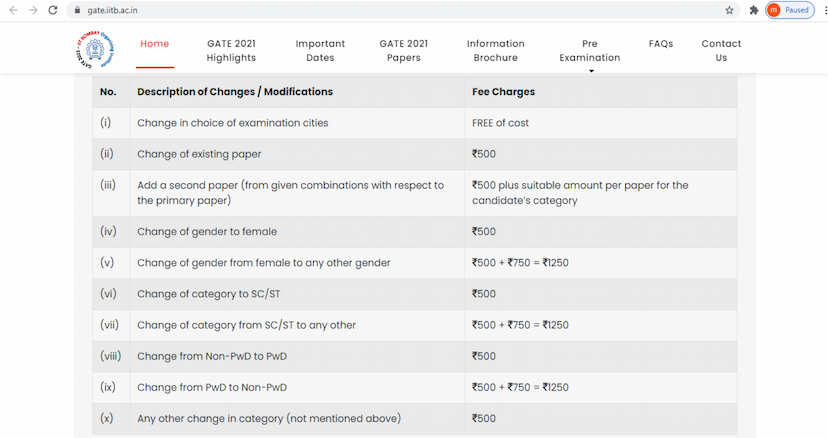Click the GATE IIT Bombay logo
This screenshot has width=828, height=438.
coord(95,50)
